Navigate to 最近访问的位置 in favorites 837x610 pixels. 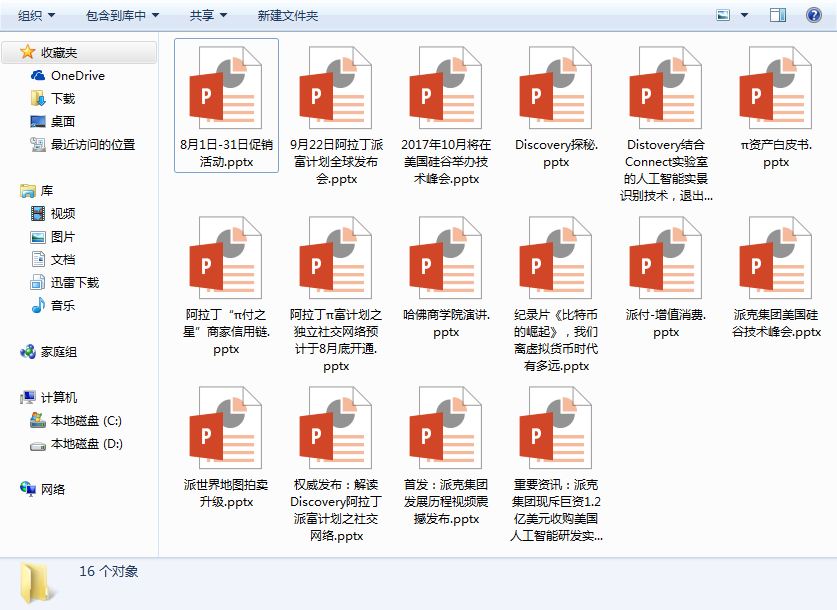(93, 144)
